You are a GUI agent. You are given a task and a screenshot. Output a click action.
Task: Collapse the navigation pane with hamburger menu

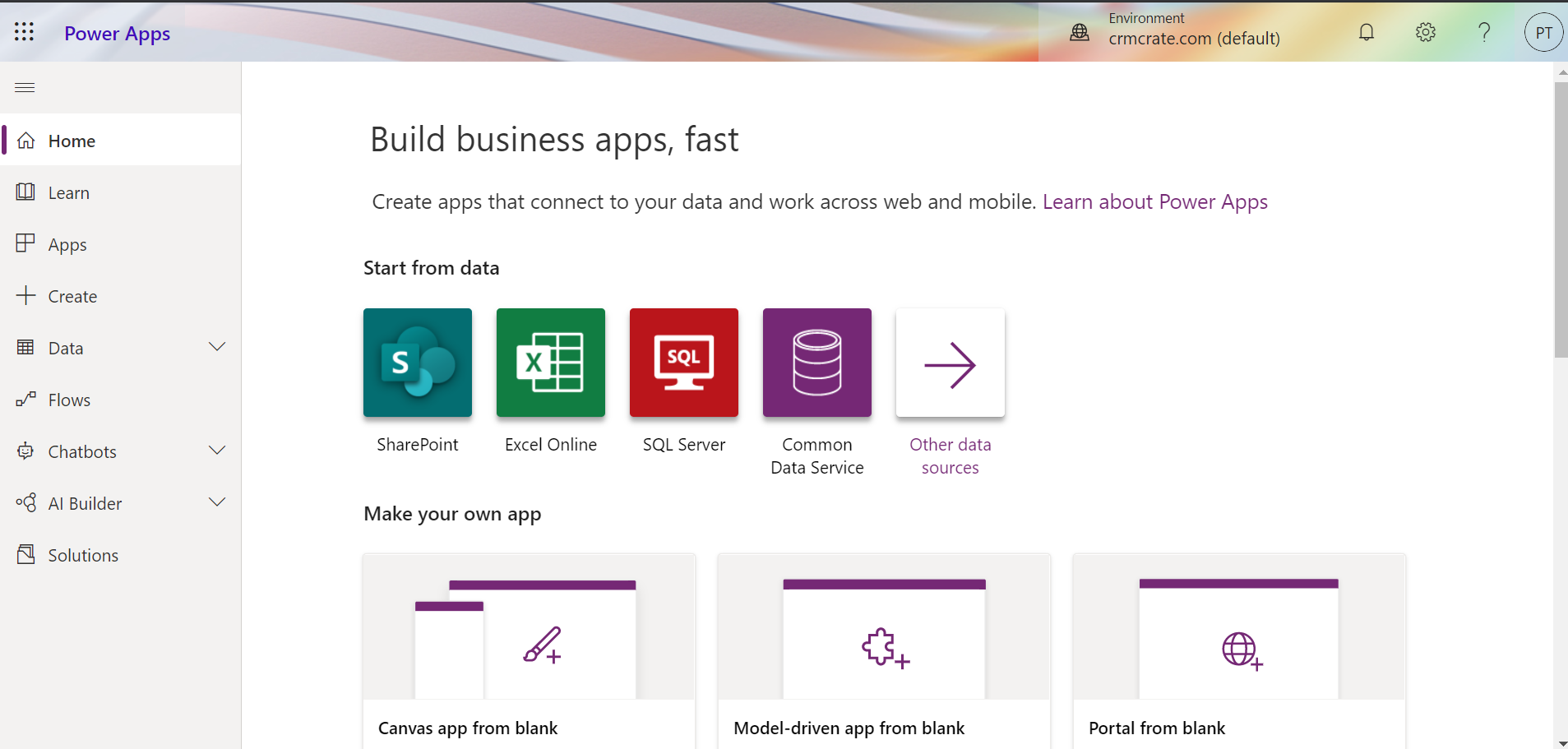click(x=24, y=86)
